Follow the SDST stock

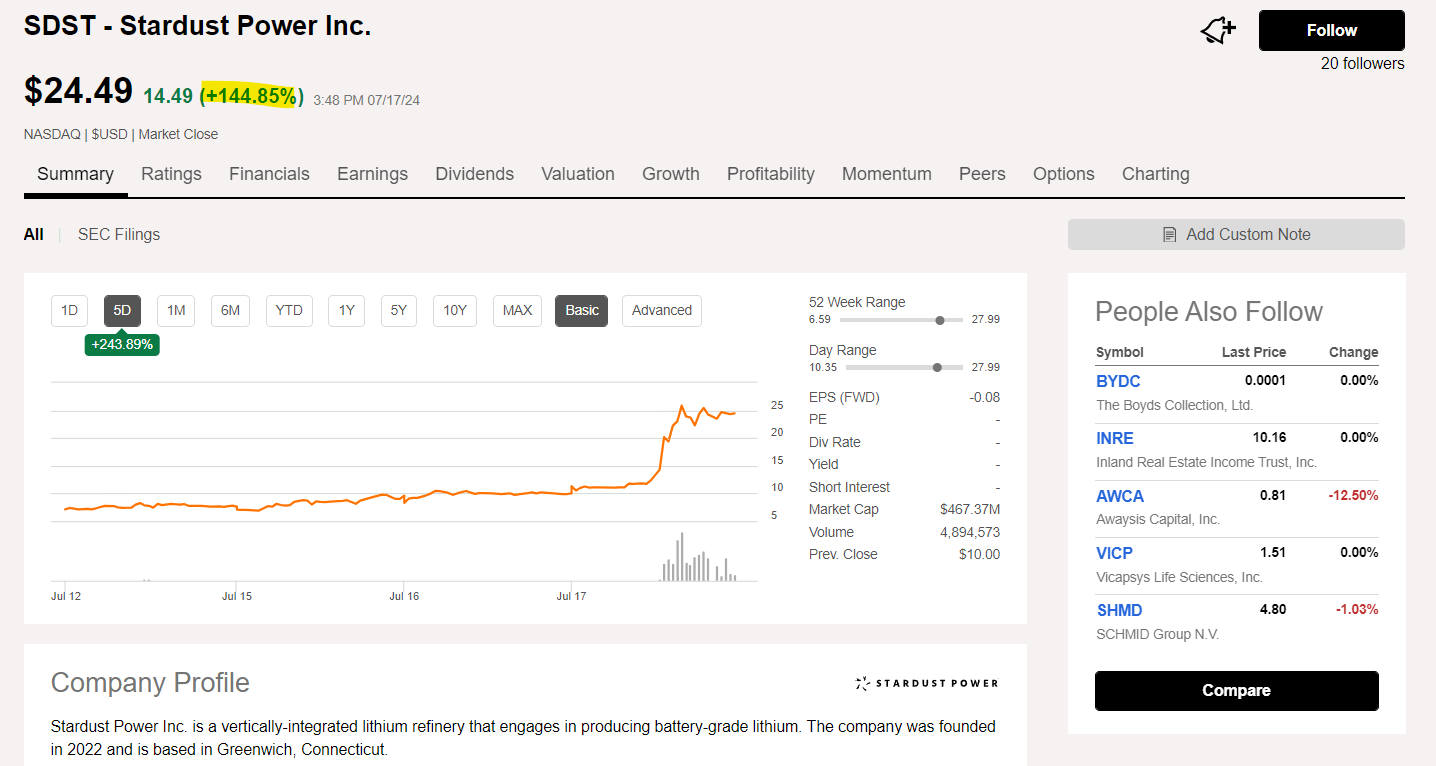click(1331, 30)
